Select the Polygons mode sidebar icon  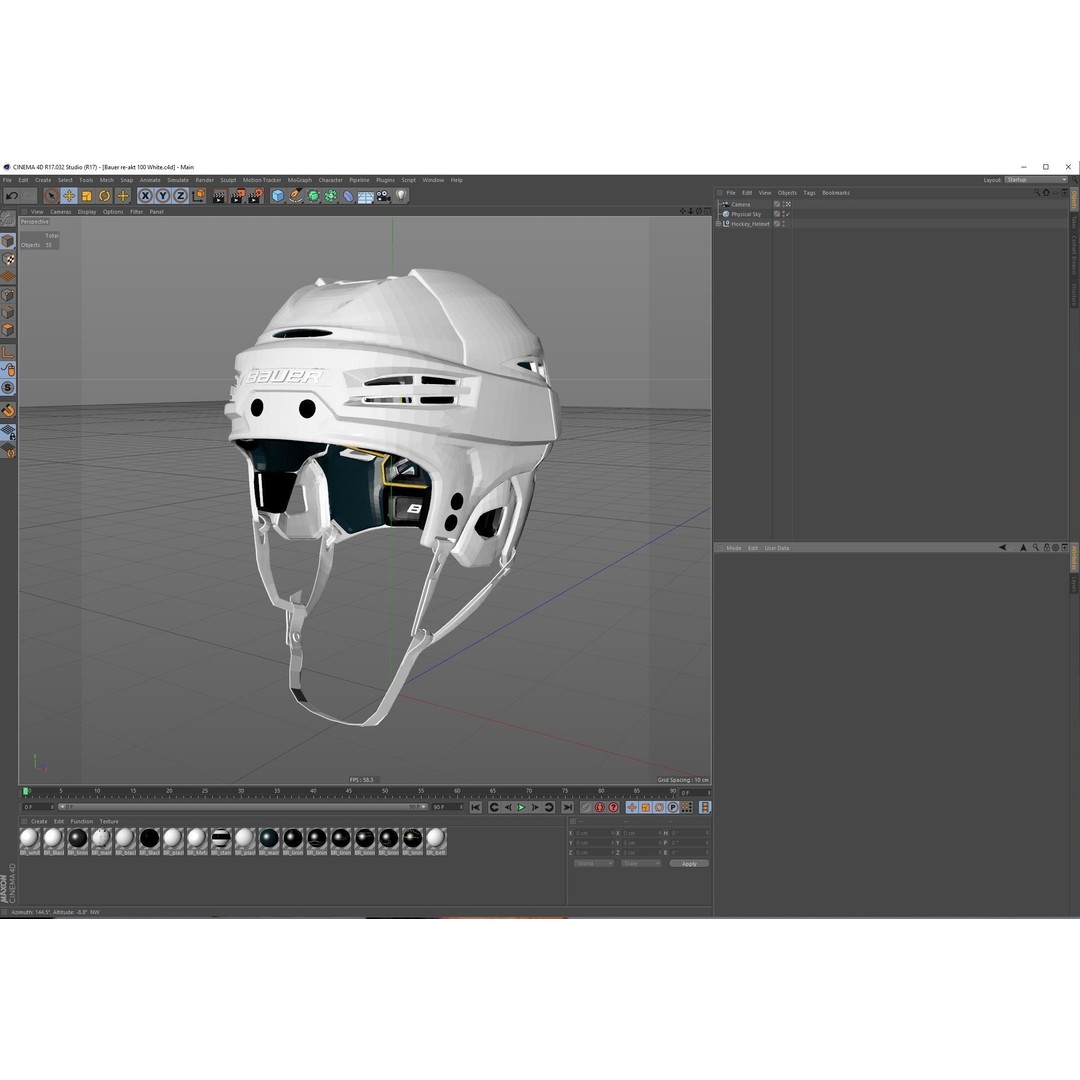tap(8, 331)
